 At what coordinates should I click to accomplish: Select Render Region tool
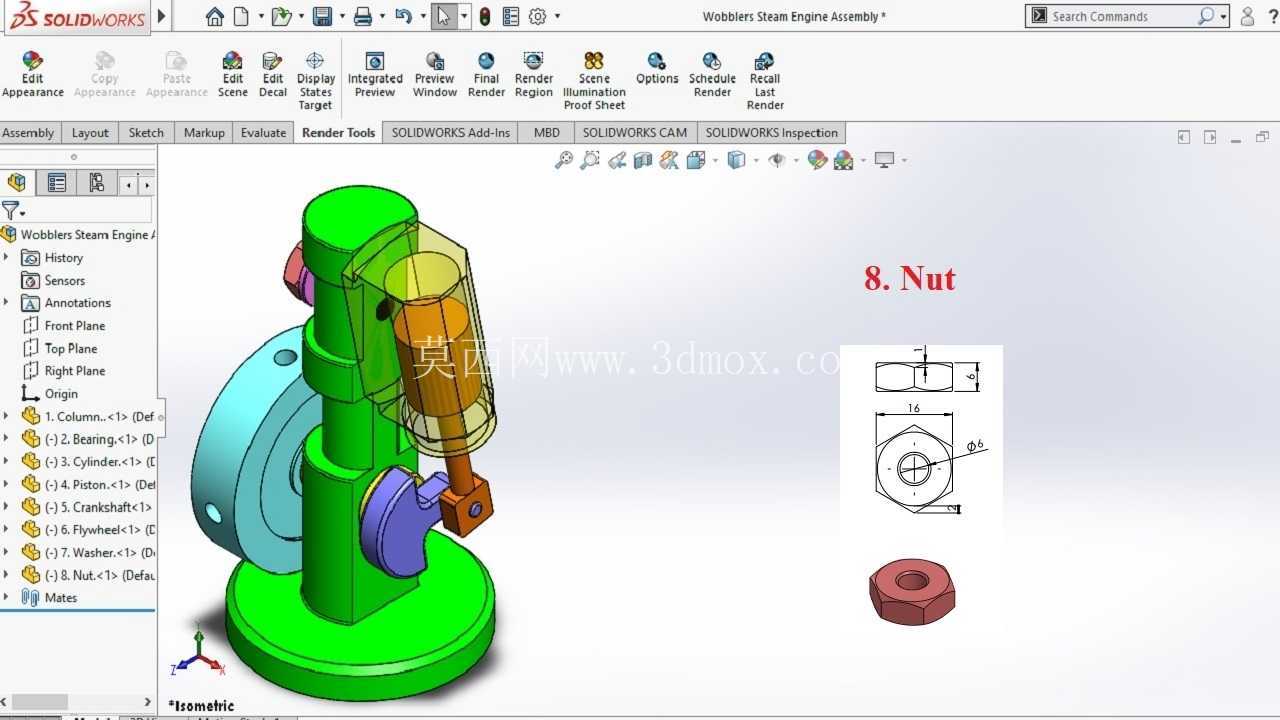point(534,75)
